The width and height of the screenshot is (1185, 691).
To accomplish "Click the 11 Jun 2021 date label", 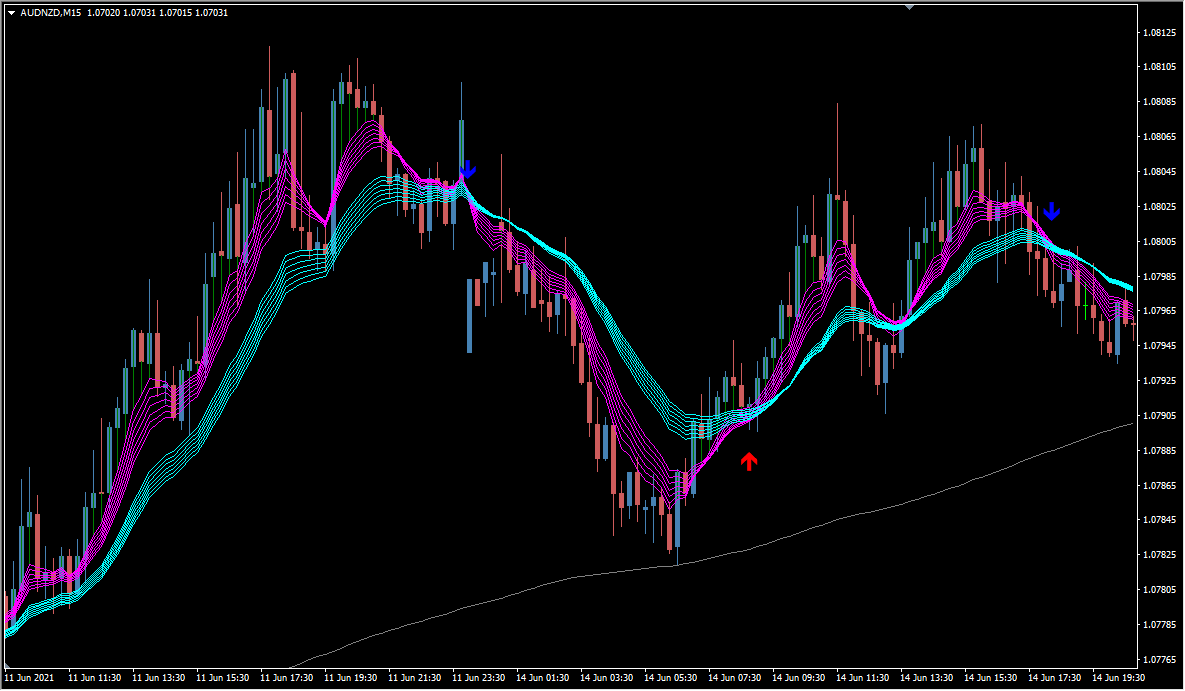I will pos(29,678).
